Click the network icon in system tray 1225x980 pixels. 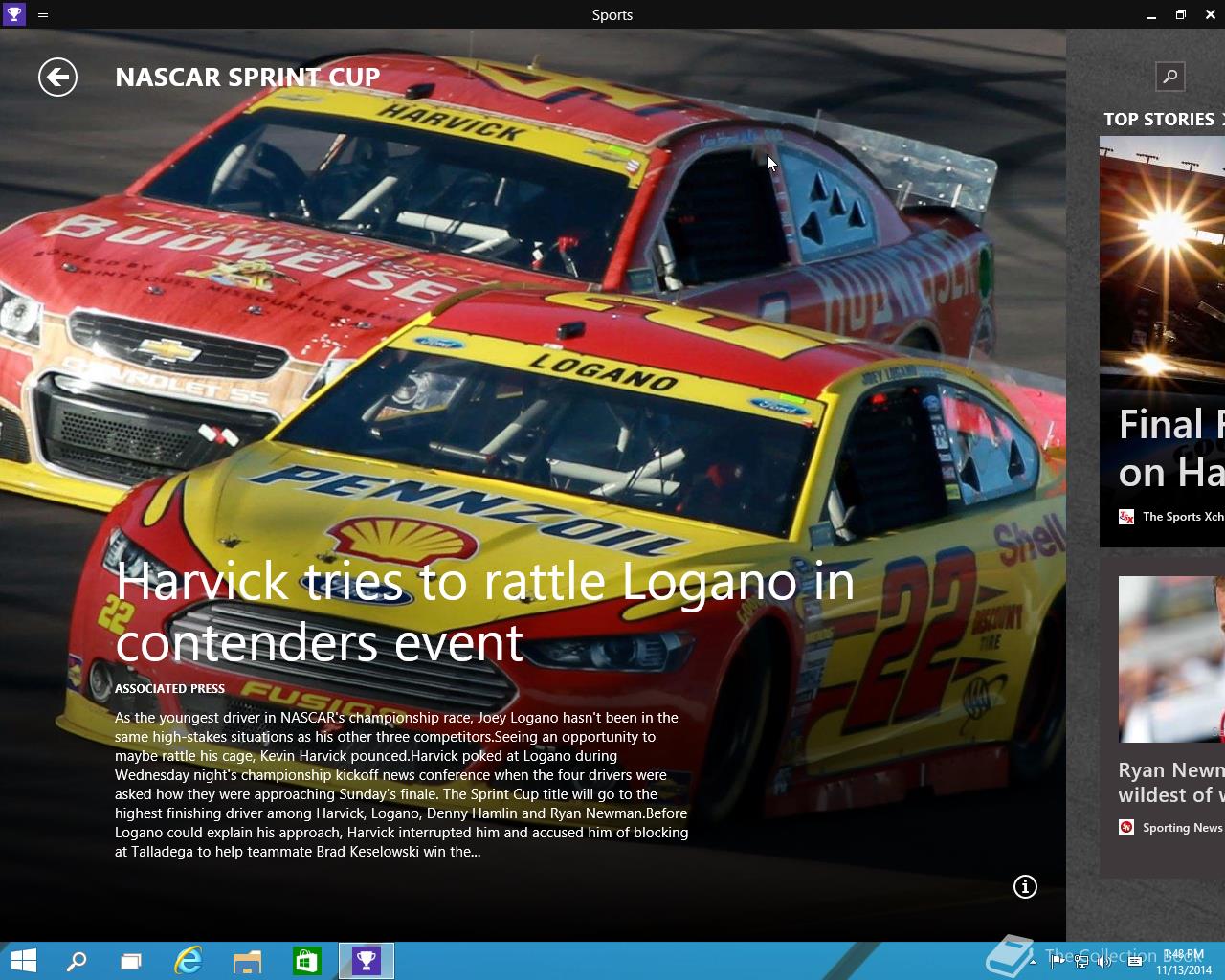[1081, 961]
